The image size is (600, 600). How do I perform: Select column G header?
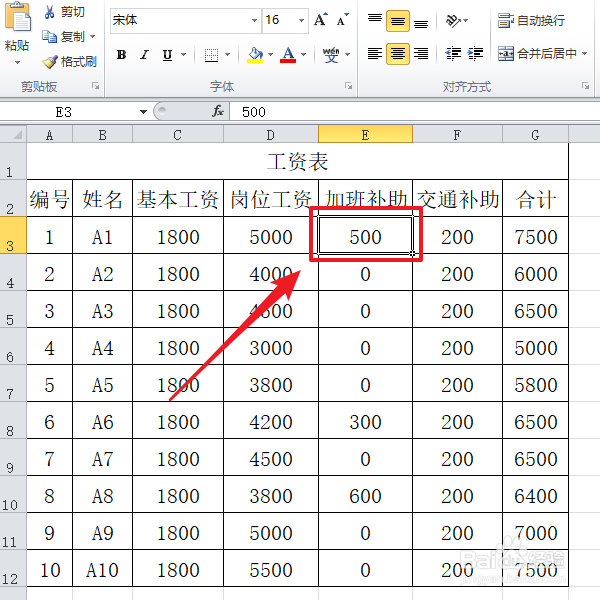pos(535,134)
